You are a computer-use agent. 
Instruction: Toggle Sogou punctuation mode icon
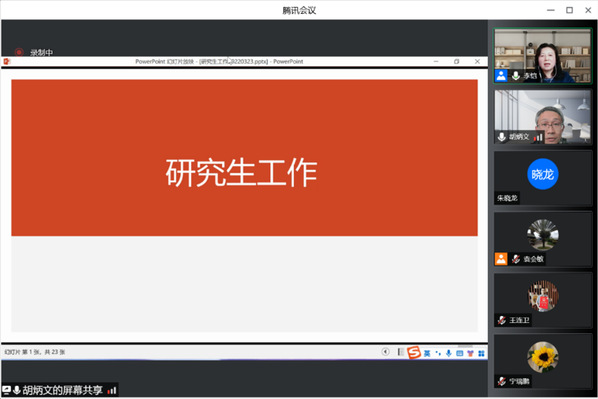pos(438,354)
